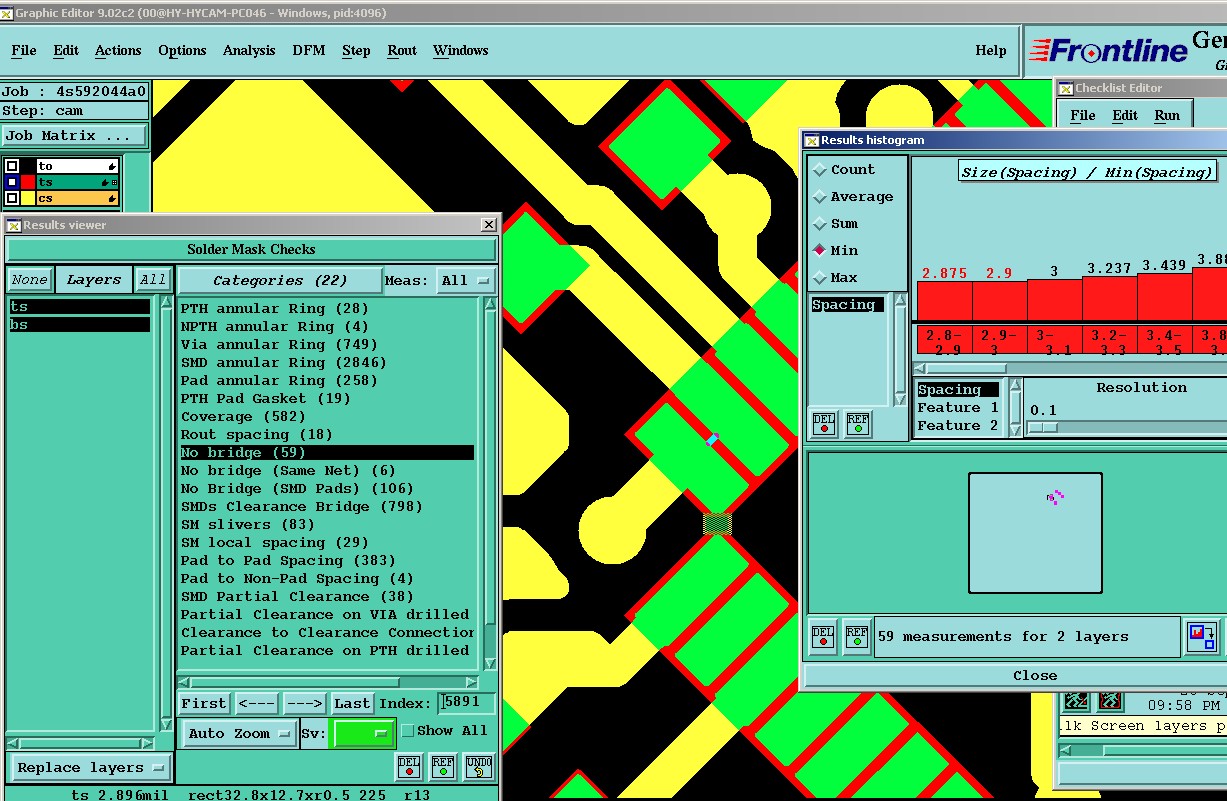Open the Replace layers dropdown
The height and width of the screenshot is (801, 1227).
[89, 768]
